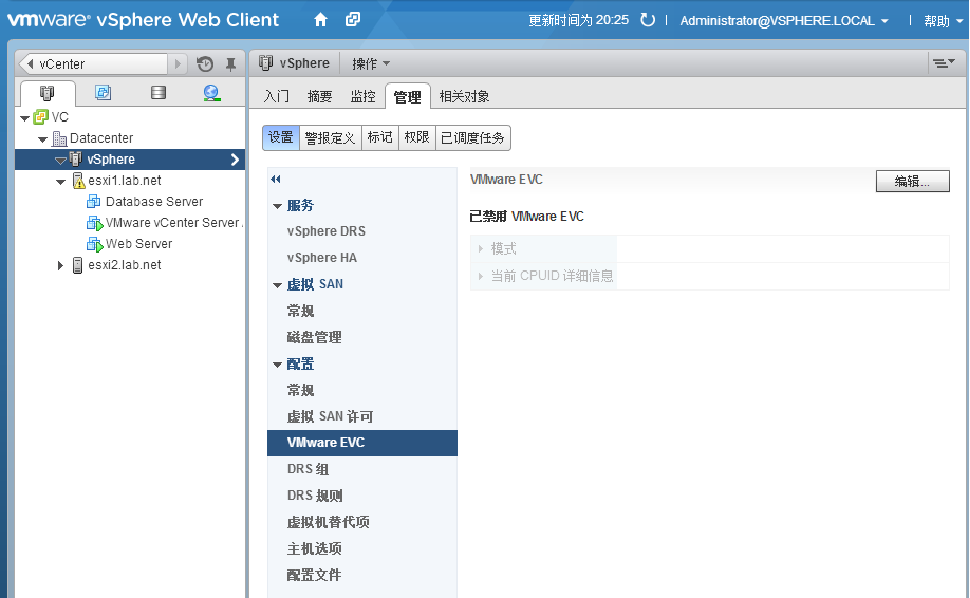
Task: Select Database Server in the inventory tree
Action: click(154, 202)
